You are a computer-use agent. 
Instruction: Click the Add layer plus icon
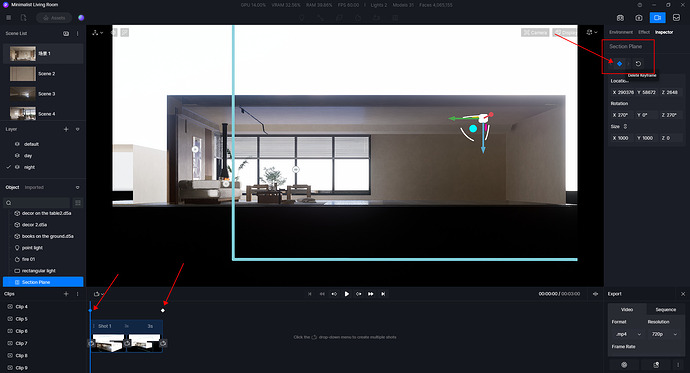coord(66,129)
